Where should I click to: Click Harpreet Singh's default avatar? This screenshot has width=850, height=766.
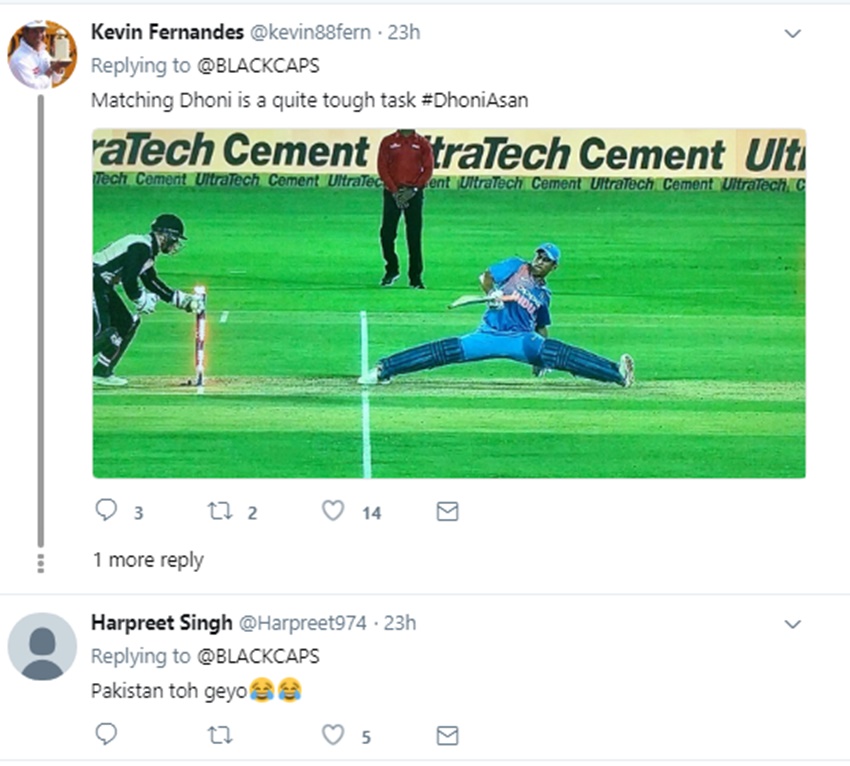point(42,647)
